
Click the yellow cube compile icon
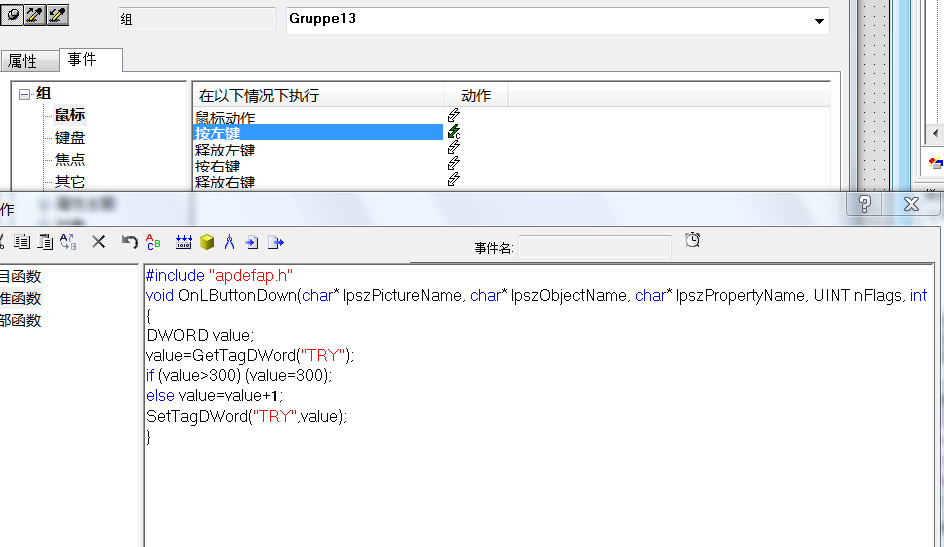207,241
